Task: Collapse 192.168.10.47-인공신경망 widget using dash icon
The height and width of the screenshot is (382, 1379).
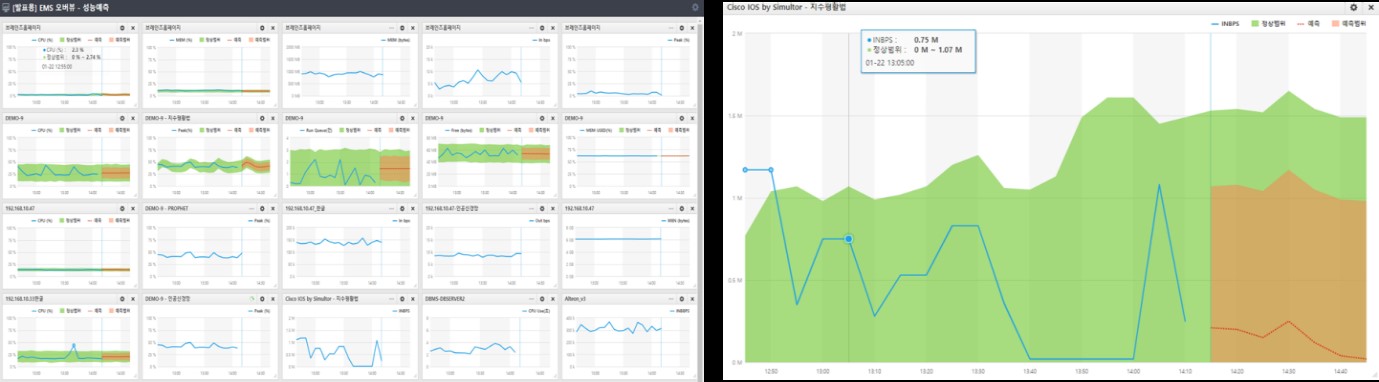Action: coord(531,208)
